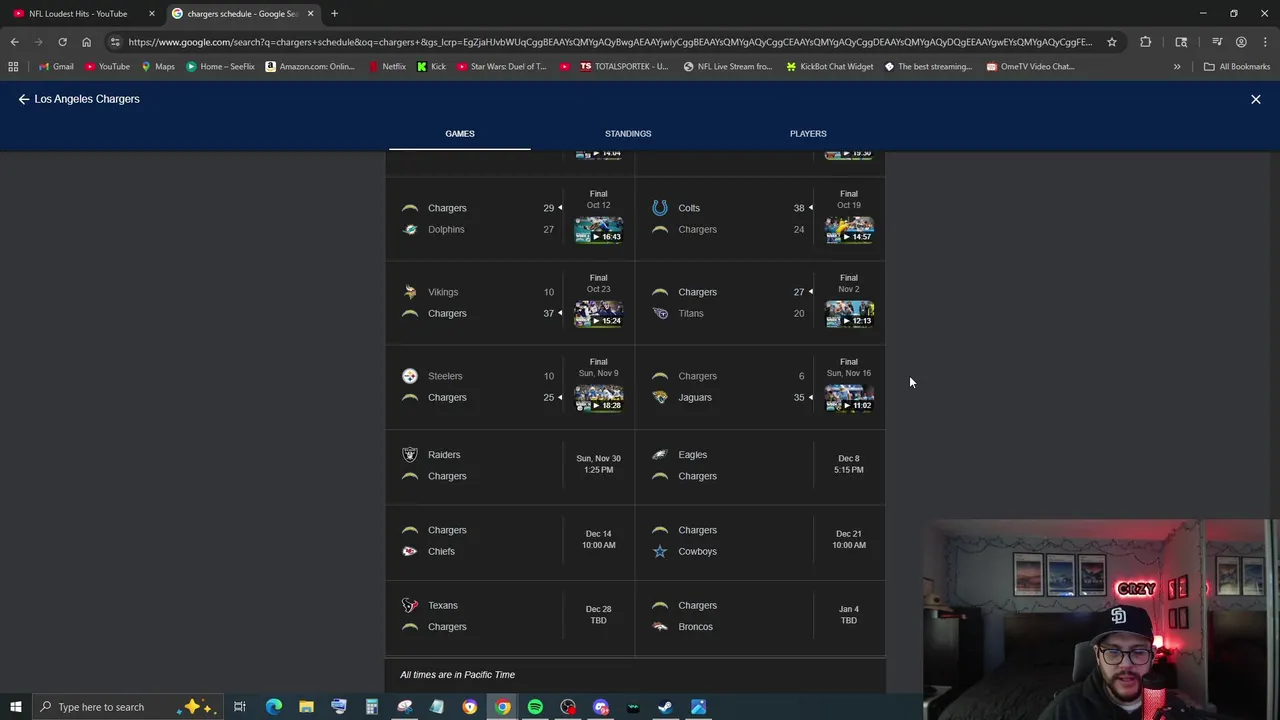This screenshot has height=720, width=1280.
Task: Click the Titans team logo
Action: click(x=659, y=313)
